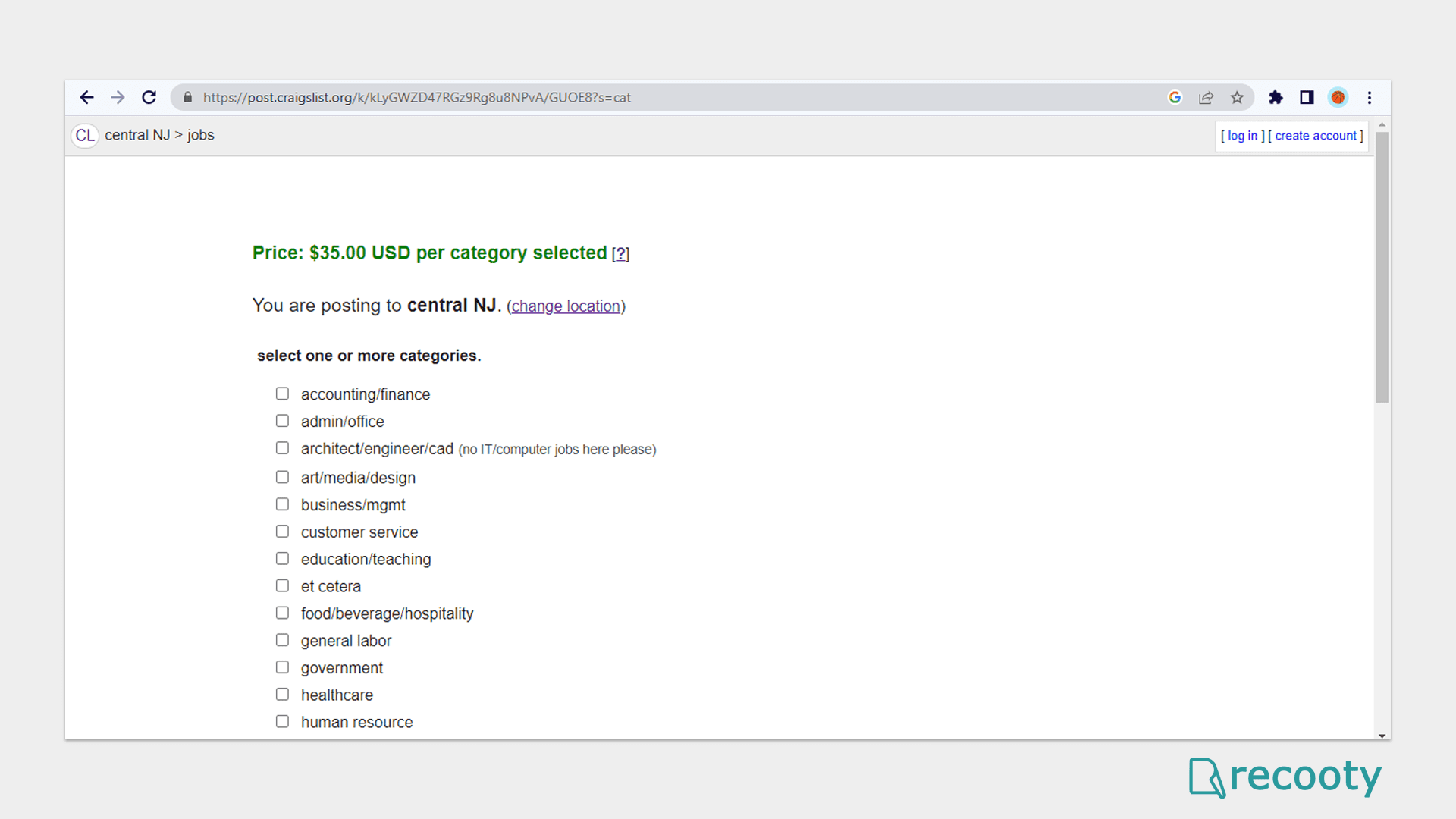Check the customer service category
Screen dimensions: 1456x819
coord(282,532)
